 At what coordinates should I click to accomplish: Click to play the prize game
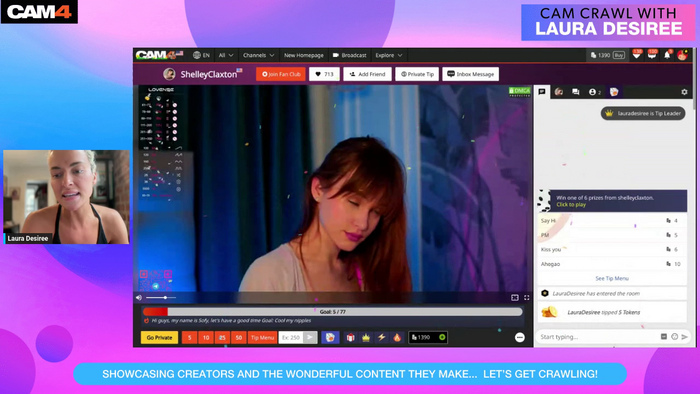(571, 204)
